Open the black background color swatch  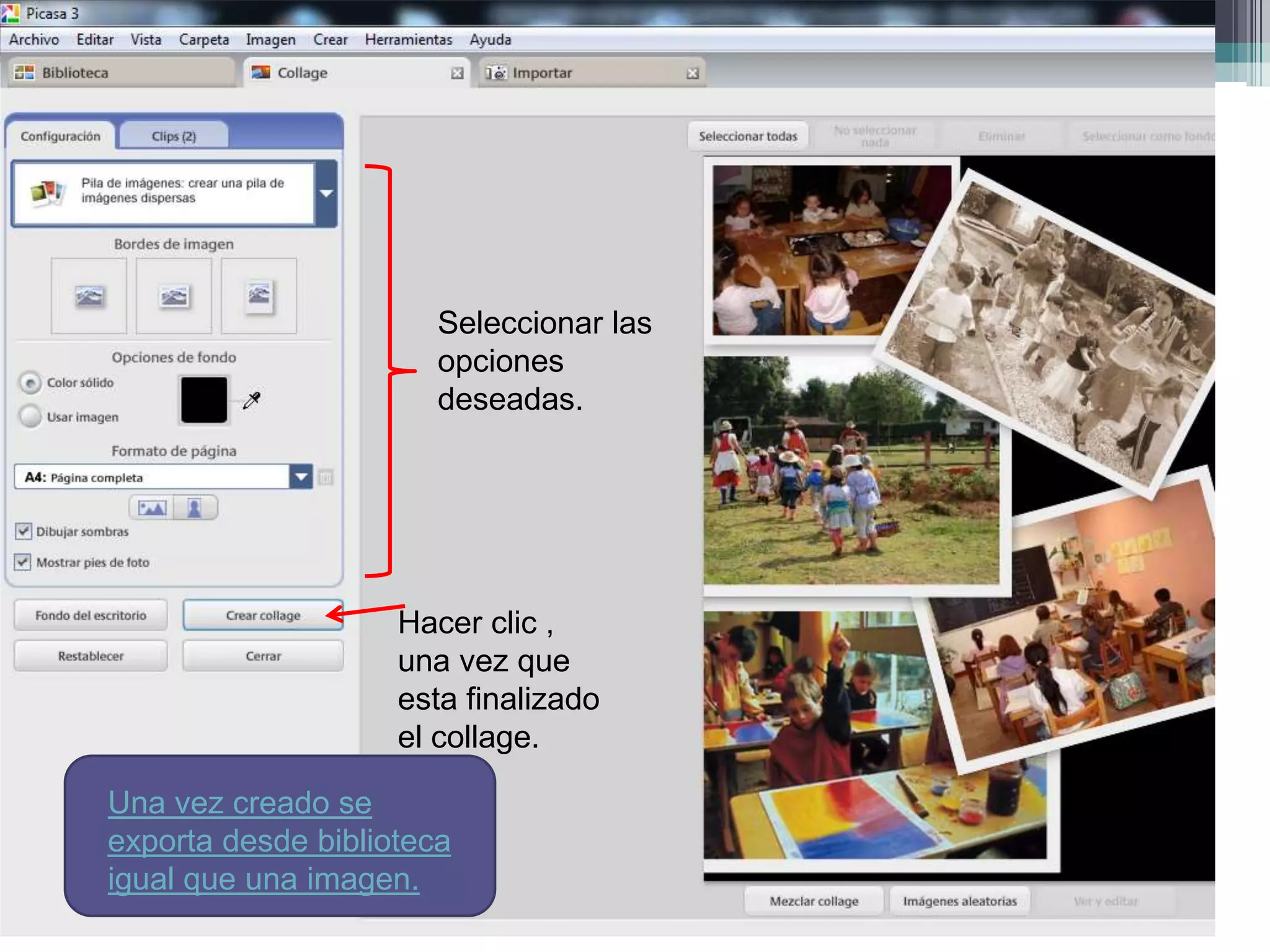click(x=204, y=400)
